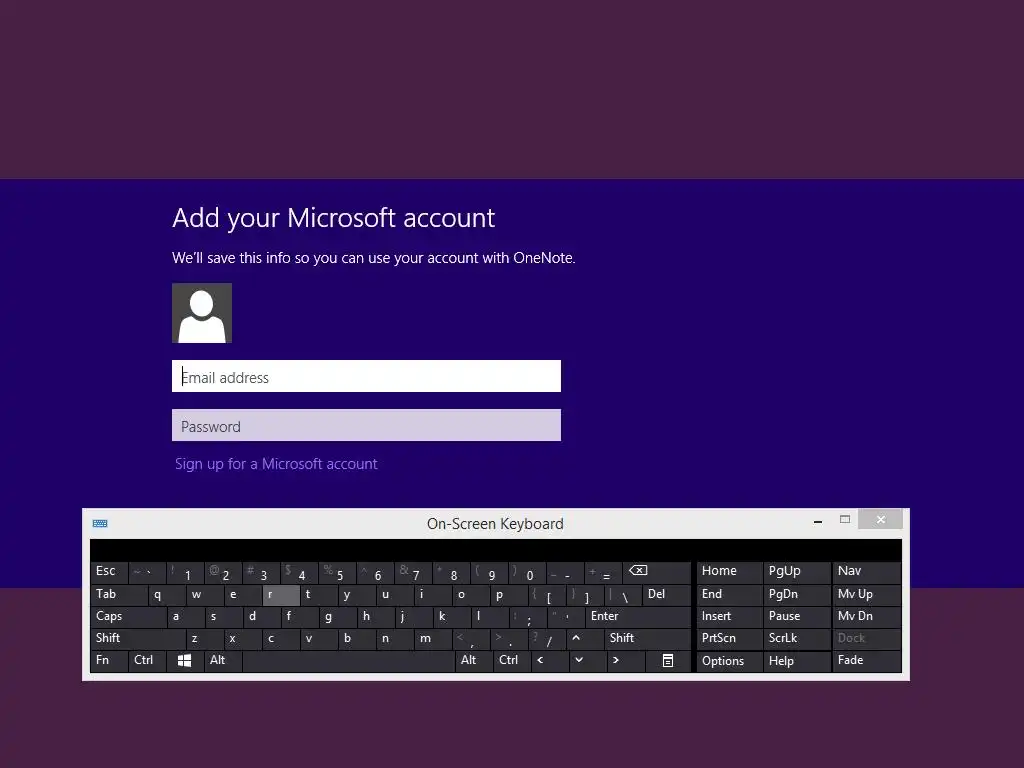The image size is (1024, 768).
Task: Hit the Enter key on keyboard
Action: [x=637, y=617]
